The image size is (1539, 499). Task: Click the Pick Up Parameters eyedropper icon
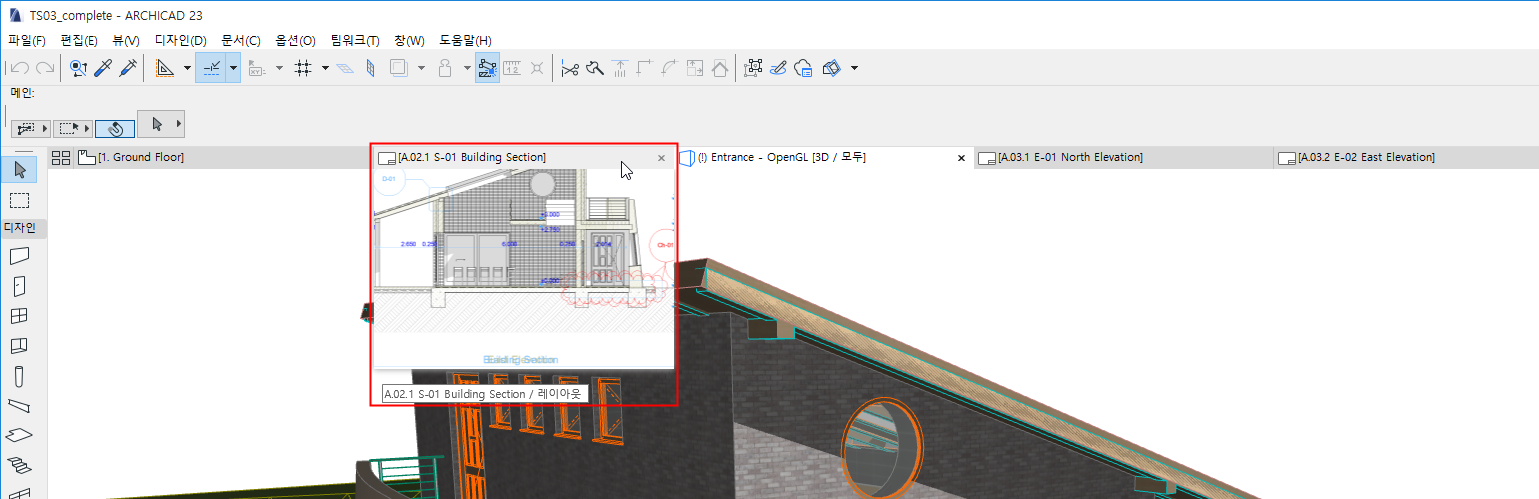coord(103,68)
